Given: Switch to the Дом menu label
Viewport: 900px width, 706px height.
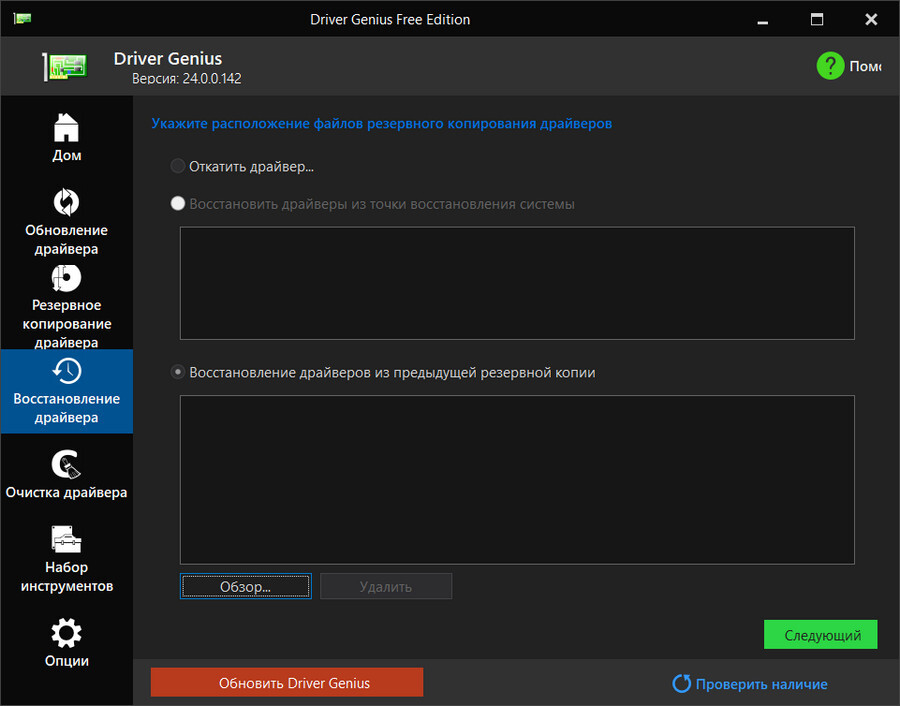Looking at the screenshot, I should [x=67, y=156].
